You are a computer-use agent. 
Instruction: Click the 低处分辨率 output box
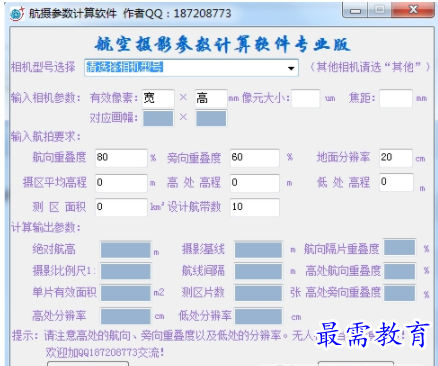click(258, 316)
